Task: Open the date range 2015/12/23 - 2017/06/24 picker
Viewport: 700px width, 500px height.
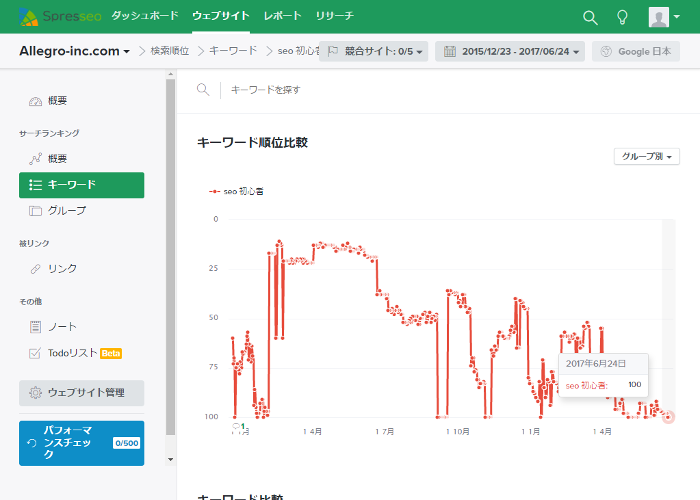Action: pyautogui.click(x=510, y=51)
